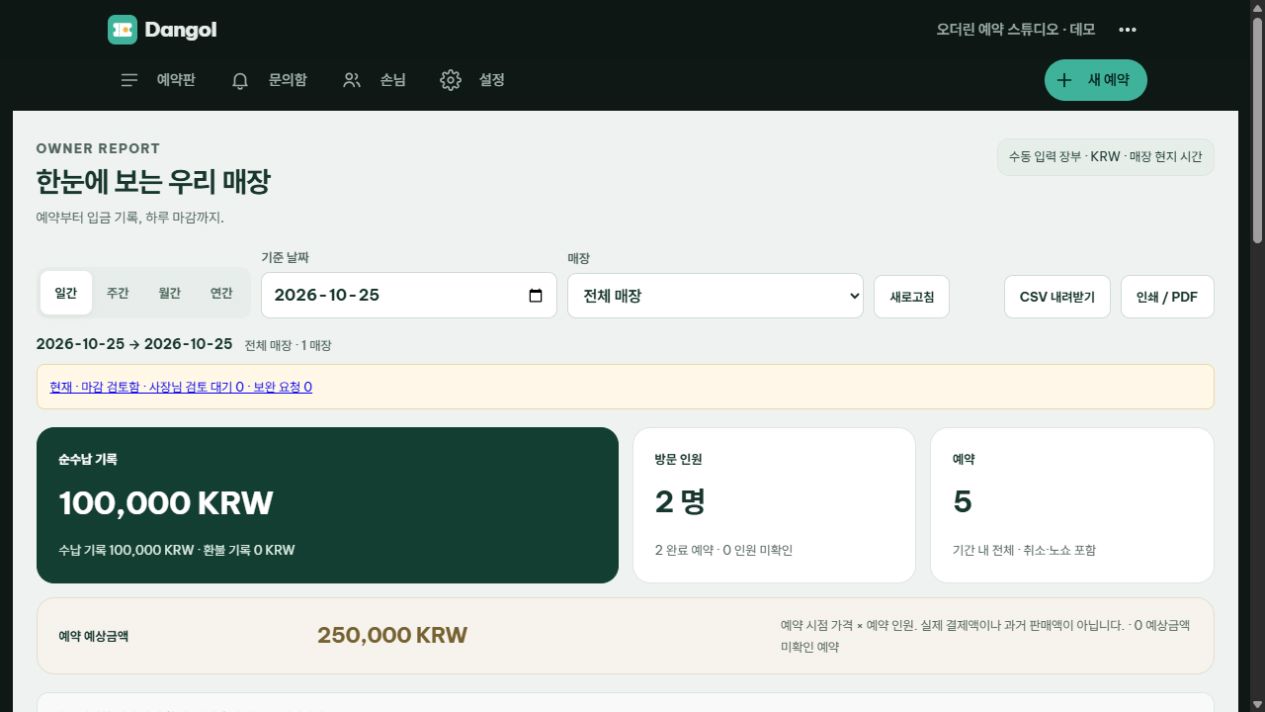Click the 새로고침 button

click(x=911, y=297)
